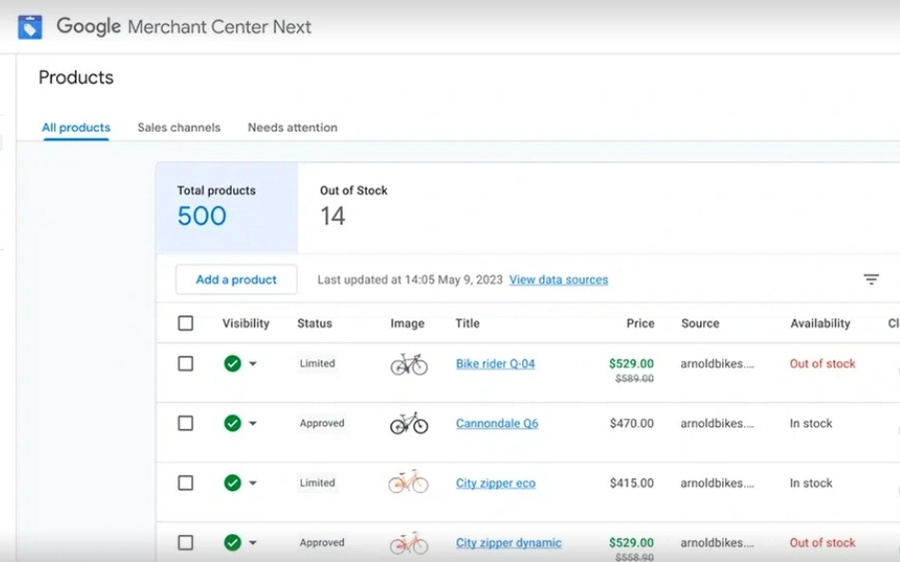900x562 pixels.
Task: Open Bike rider Q-04 bicycle thumbnail
Action: [x=409, y=364]
